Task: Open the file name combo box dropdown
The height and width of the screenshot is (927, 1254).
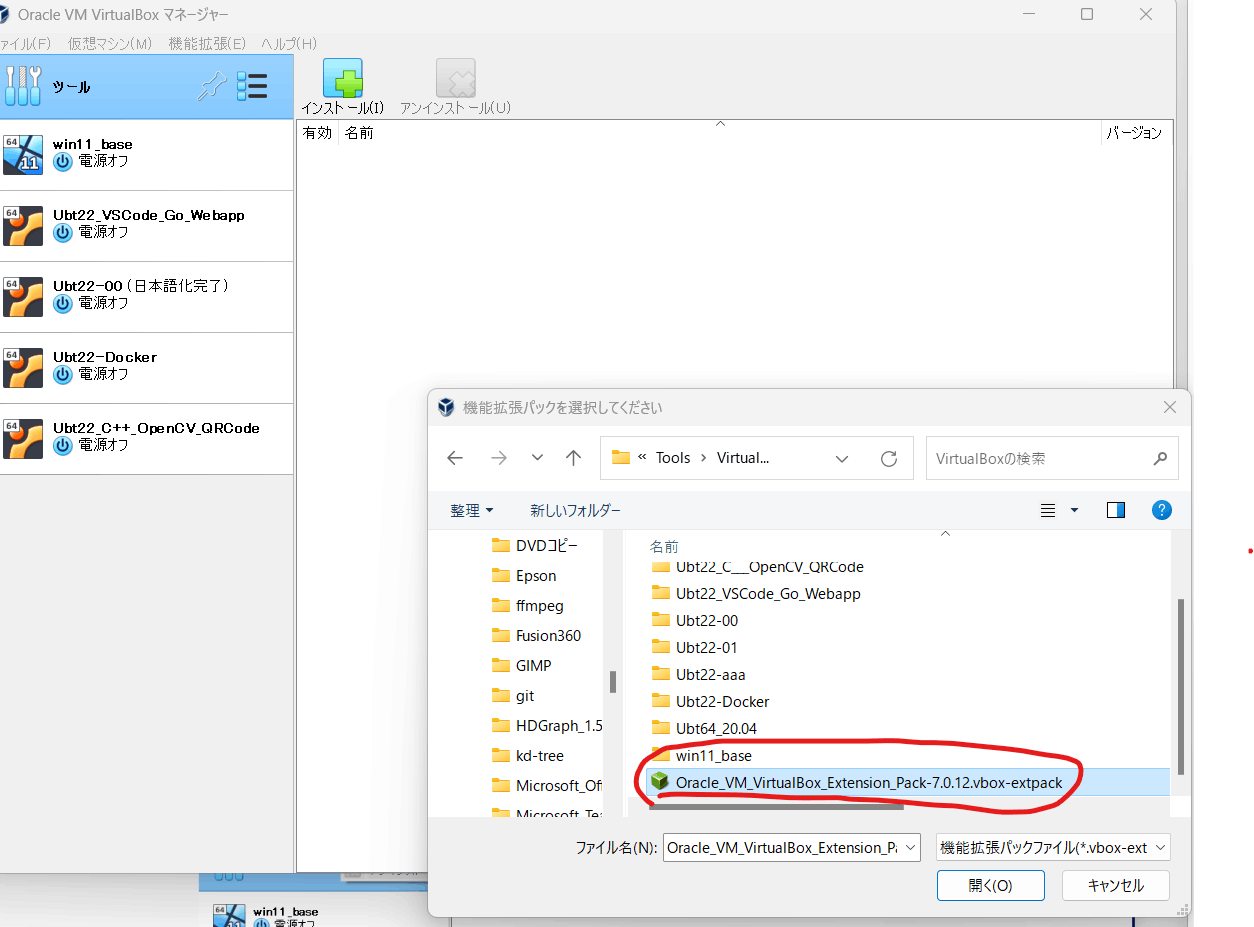Action: (x=909, y=848)
